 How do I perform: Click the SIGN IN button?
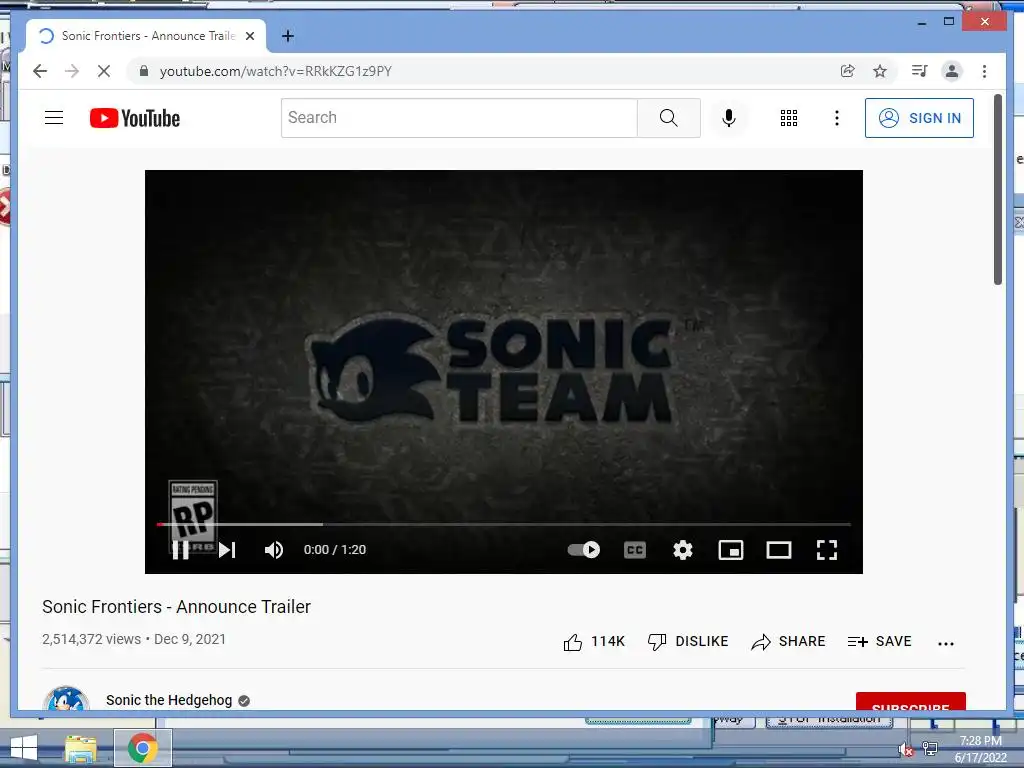click(x=919, y=118)
